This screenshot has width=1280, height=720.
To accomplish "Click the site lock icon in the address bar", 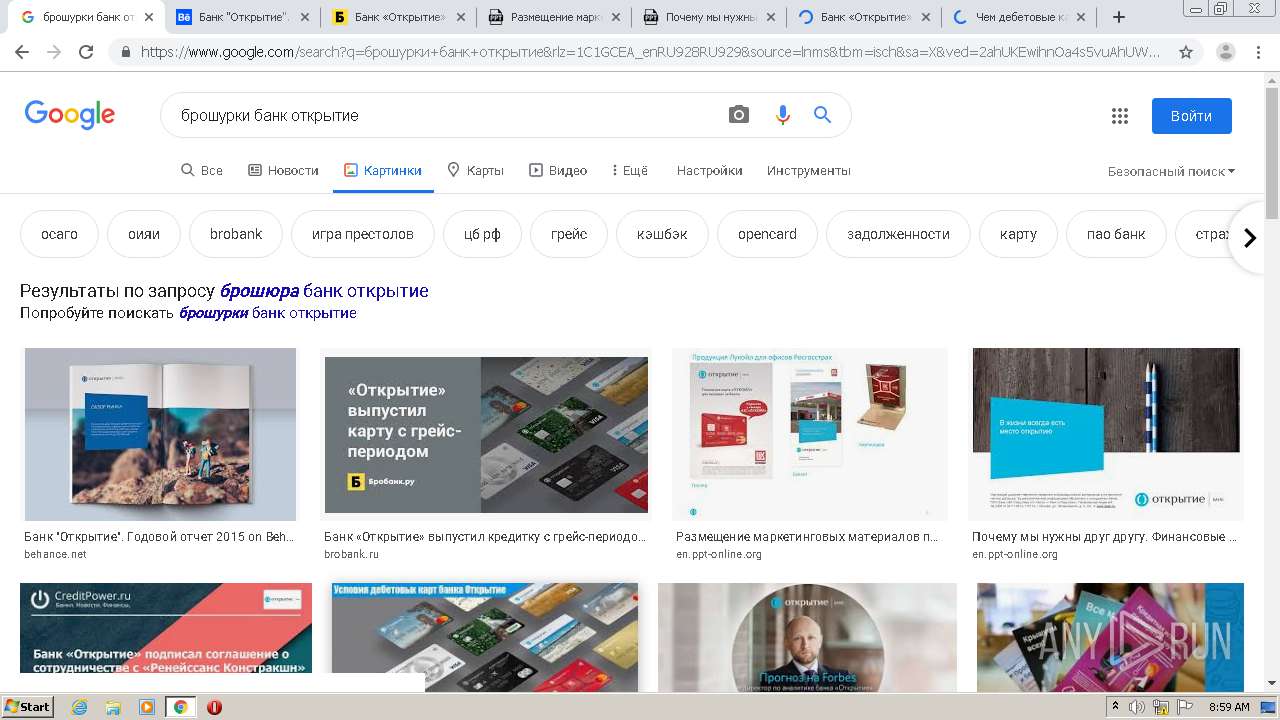I will pyautogui.click(x=126, y=52).
